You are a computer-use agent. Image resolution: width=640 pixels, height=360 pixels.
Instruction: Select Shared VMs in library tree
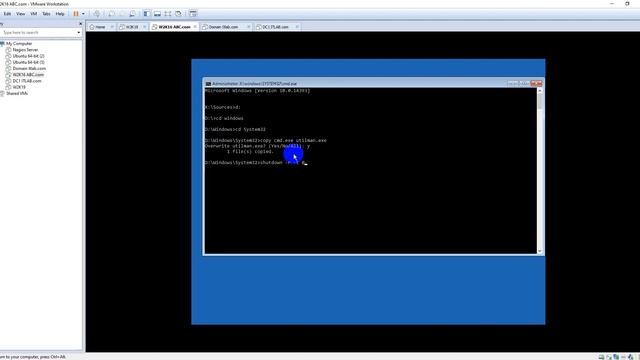17,93
